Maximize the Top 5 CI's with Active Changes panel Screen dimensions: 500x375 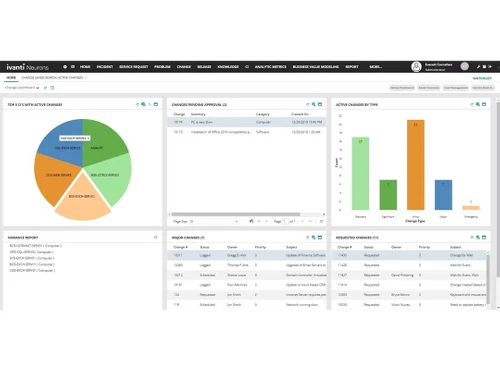click(156, 104)
